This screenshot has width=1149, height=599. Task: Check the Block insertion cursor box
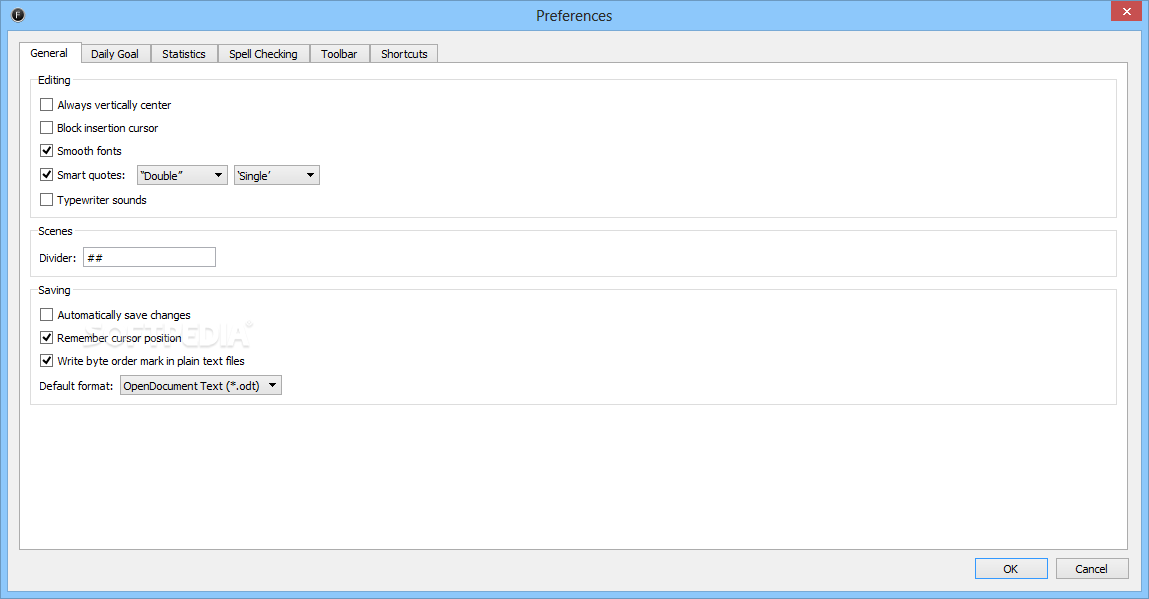click(x=46, y=127)
